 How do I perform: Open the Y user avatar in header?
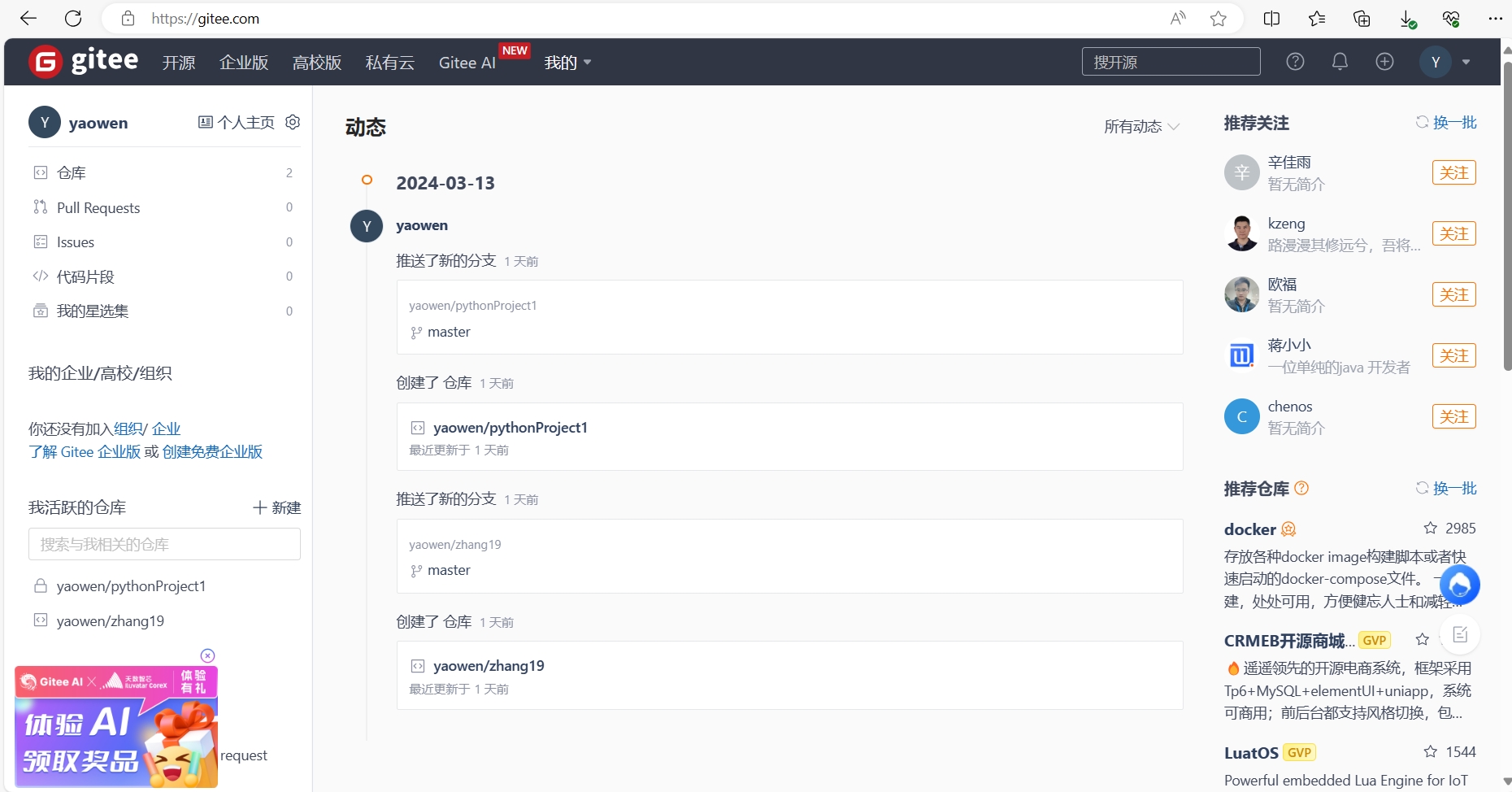pos(1436,62)
